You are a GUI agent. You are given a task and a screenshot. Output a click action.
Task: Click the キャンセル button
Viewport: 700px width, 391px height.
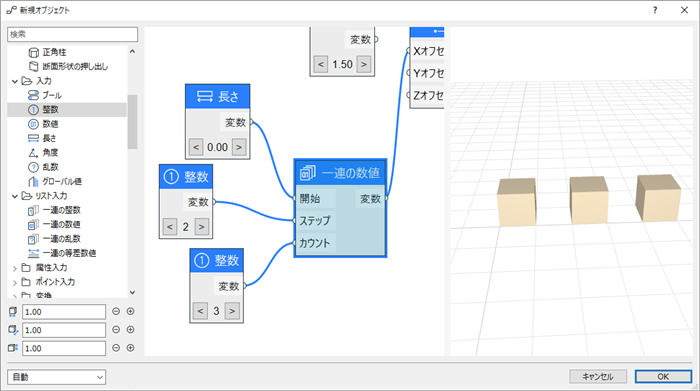[598, 377]
